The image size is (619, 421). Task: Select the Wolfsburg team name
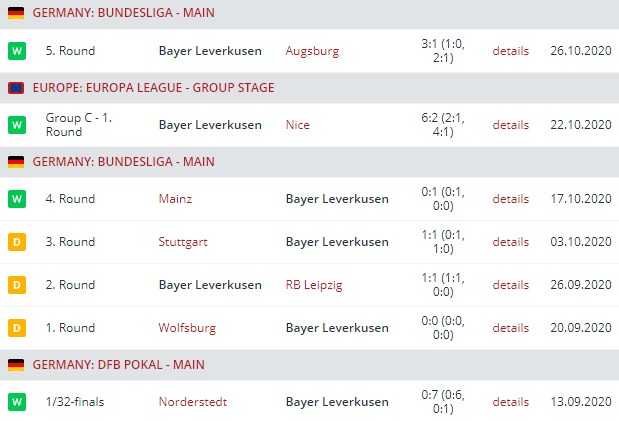(x=185, y=328)
